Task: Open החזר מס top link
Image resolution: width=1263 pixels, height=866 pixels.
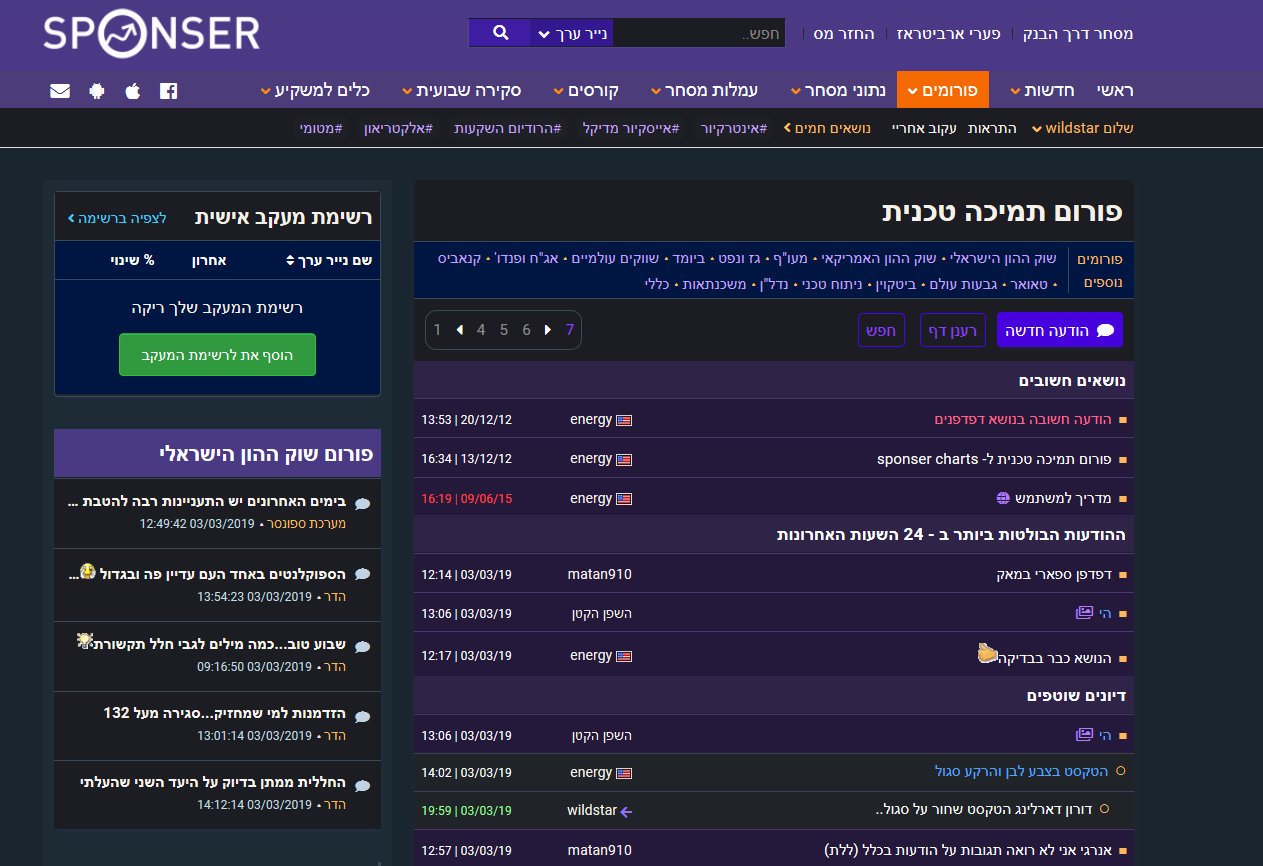Action: pyautogui.click(x=844, y=34)
